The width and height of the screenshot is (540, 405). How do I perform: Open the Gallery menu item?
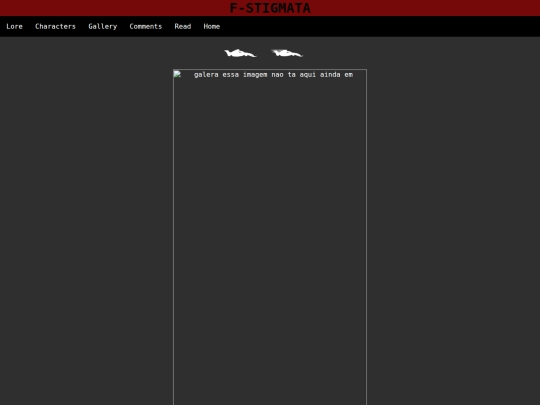click(x=103, y=27)
